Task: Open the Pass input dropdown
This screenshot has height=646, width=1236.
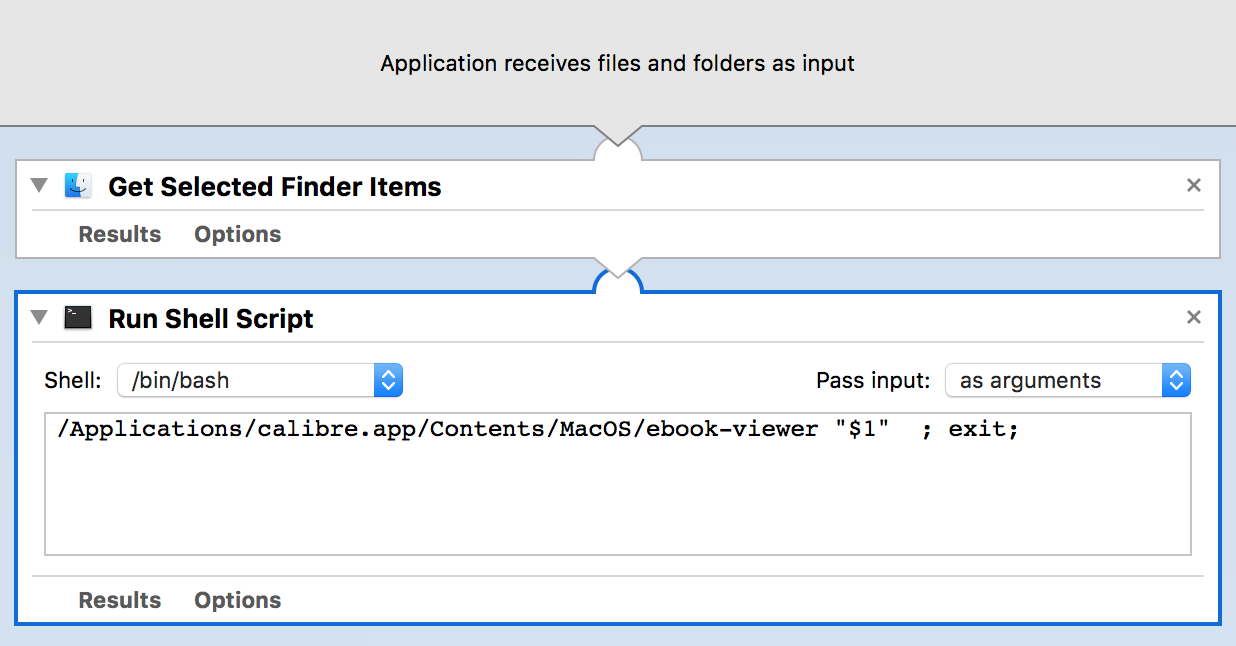Action: 1068,380
